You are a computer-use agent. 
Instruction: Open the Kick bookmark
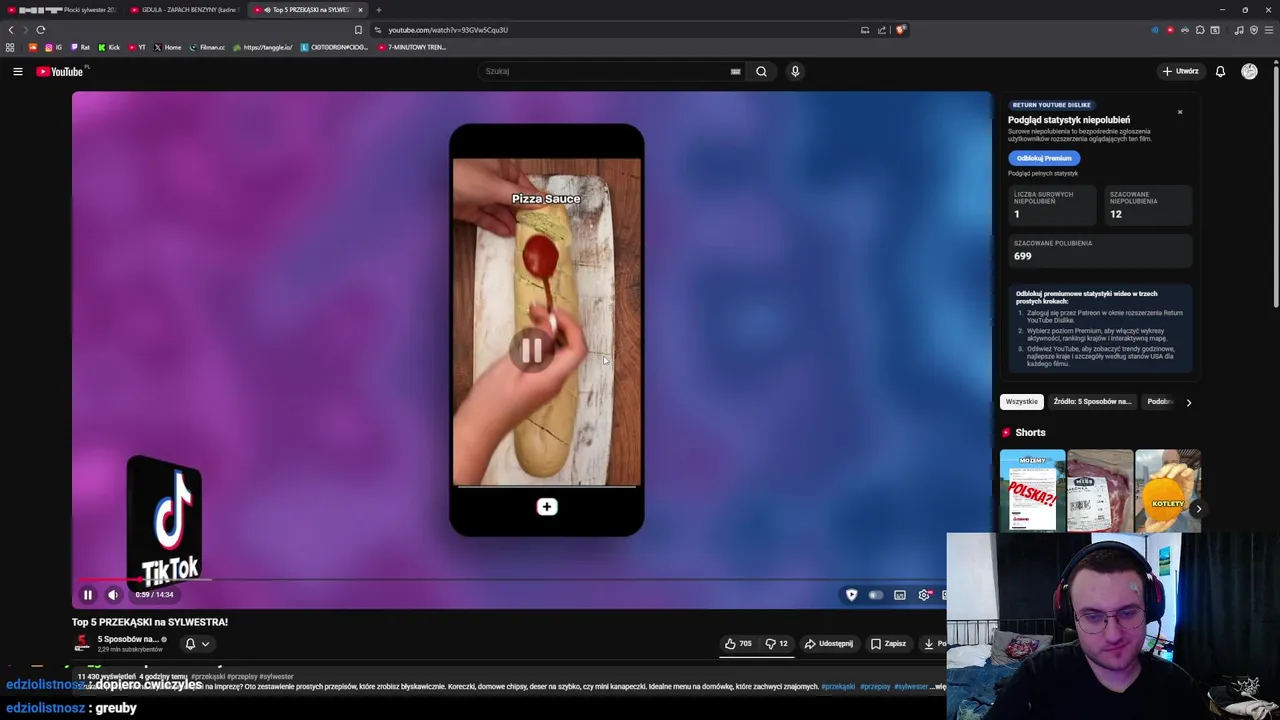pos(109,47)
